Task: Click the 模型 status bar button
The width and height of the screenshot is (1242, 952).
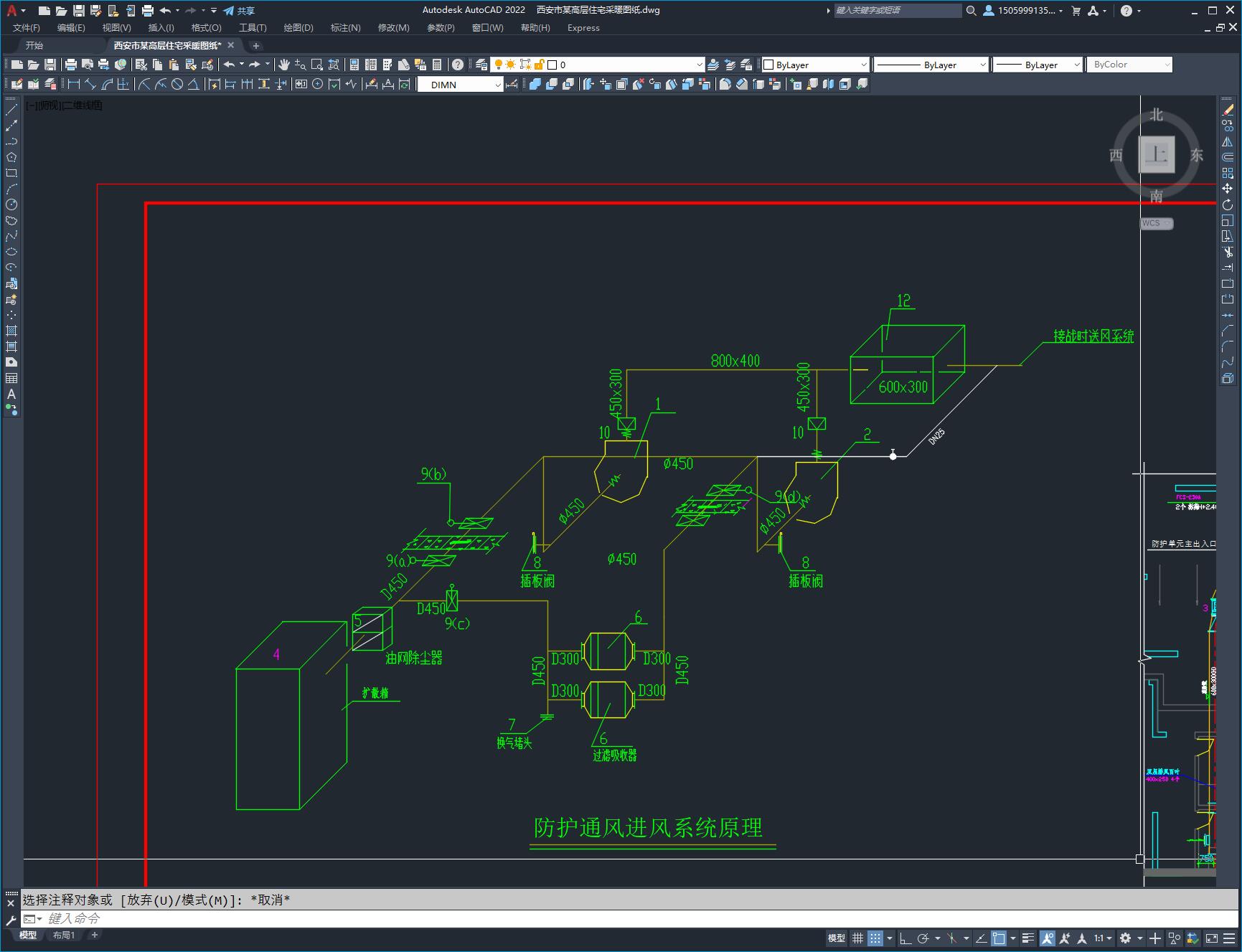Action: coord(837,938)
